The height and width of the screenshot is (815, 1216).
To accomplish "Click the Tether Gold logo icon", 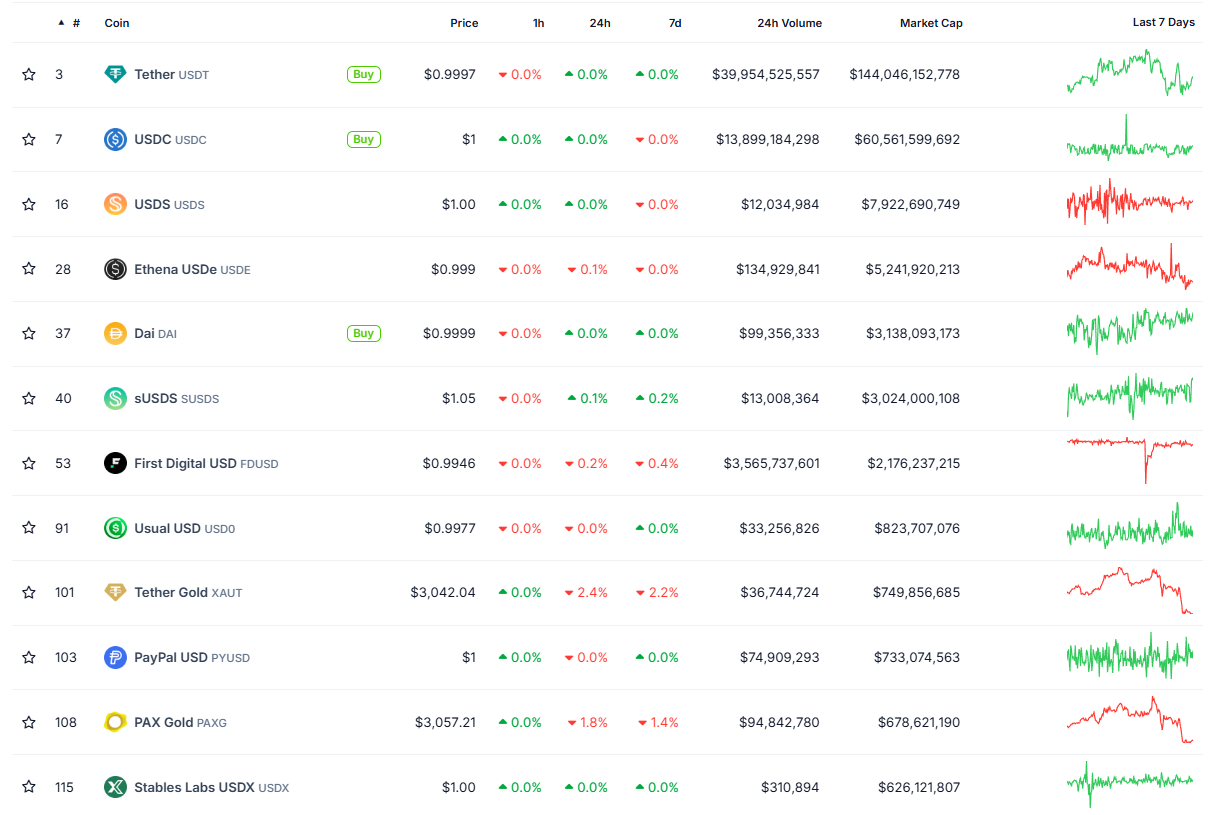I will (116, 592).
